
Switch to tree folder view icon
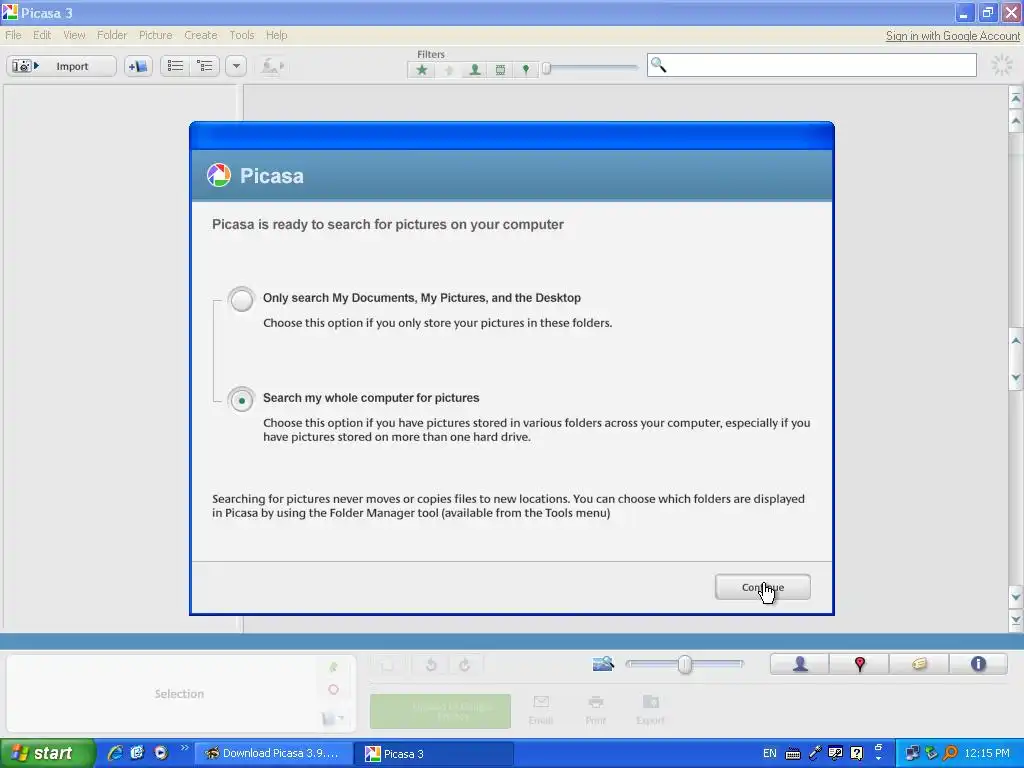click(204, 66)
